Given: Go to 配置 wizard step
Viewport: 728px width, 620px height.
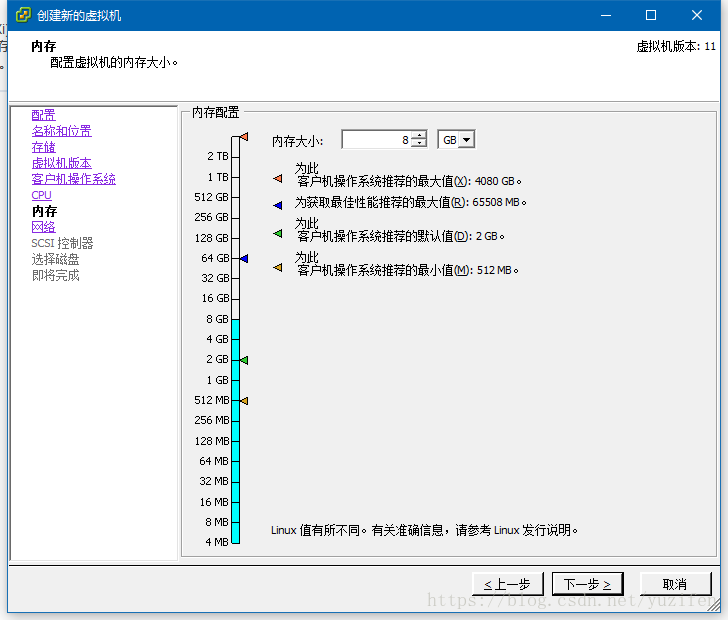Looking at the screenshot, I should [44, 115].
